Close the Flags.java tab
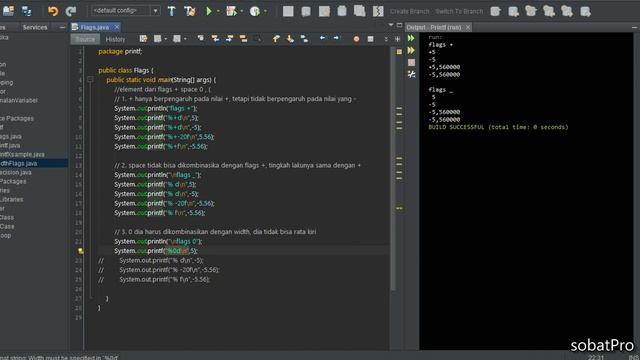Image resolution: width=640 pixels, height=360 pixels. 117,27
